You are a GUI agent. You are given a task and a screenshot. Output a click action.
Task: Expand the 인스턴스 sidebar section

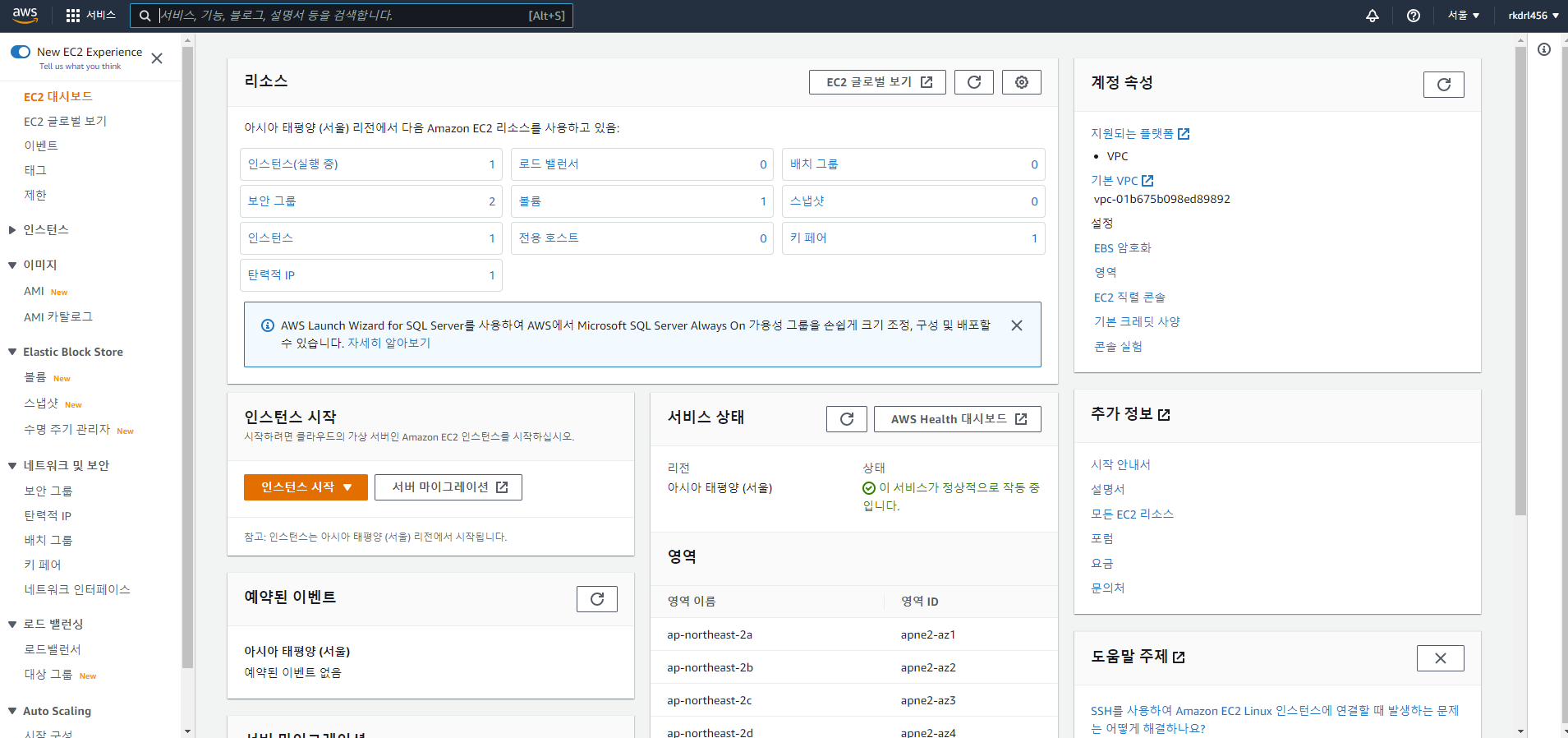pos(12,230)
